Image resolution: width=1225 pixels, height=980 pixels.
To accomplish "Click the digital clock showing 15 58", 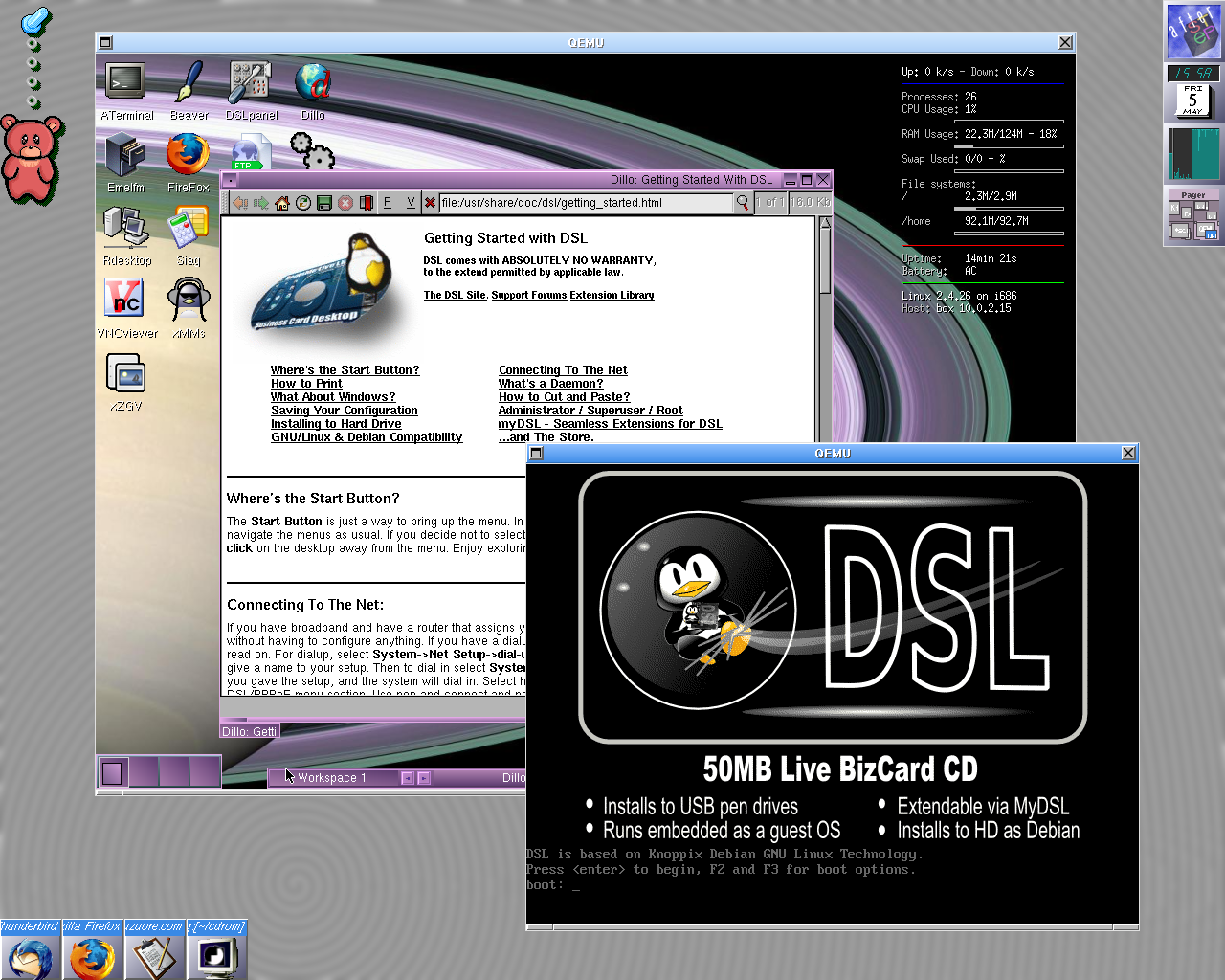I will click(x=1192, y=73).
